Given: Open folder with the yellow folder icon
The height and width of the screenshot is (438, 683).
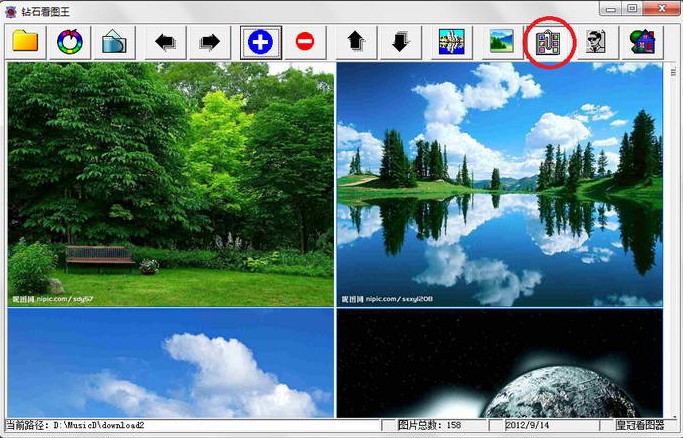Looking at the screenshot, I should click(25, 42).
